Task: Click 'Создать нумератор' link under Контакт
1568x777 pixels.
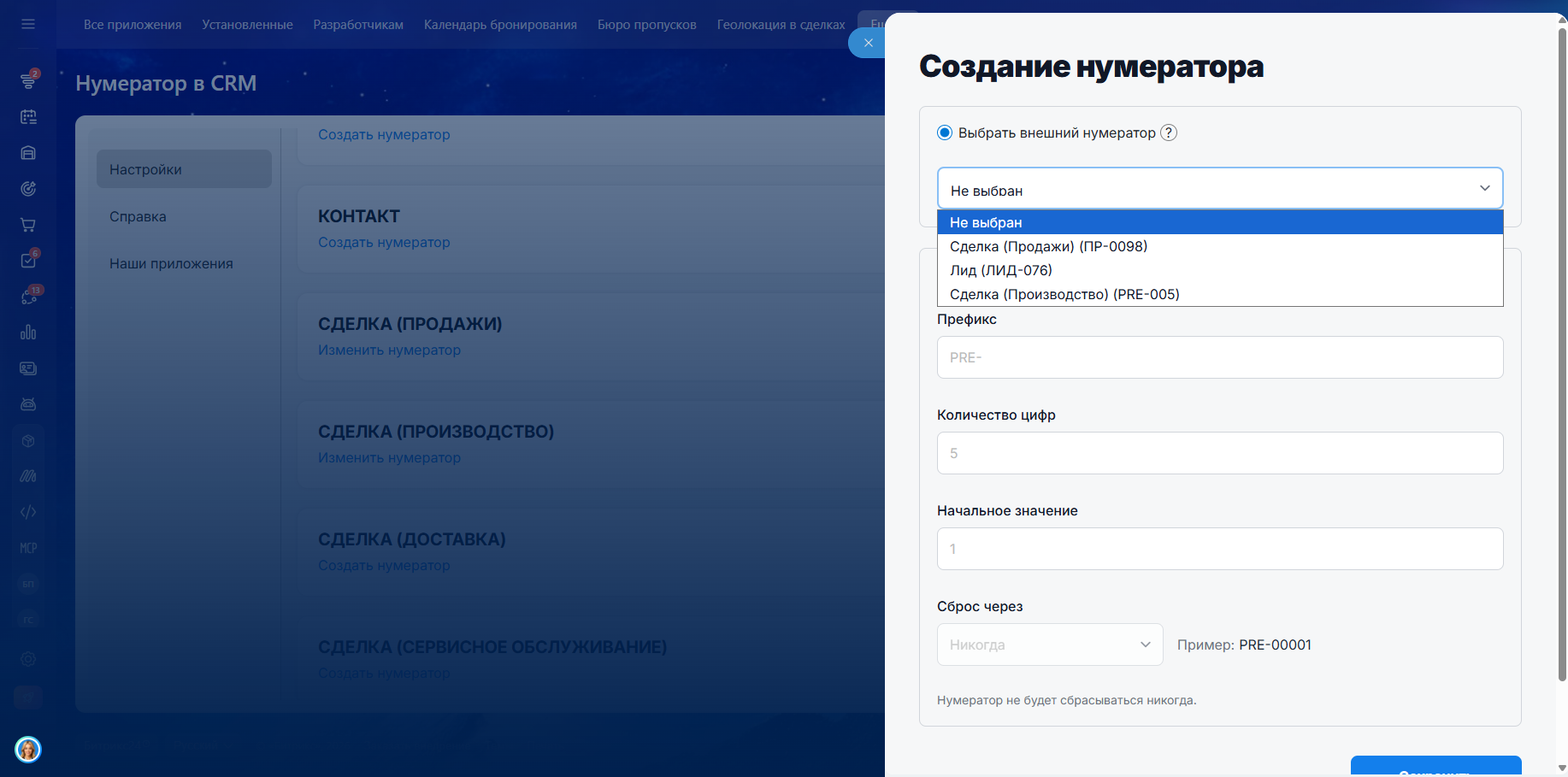Action: click(x=384, y=243)
